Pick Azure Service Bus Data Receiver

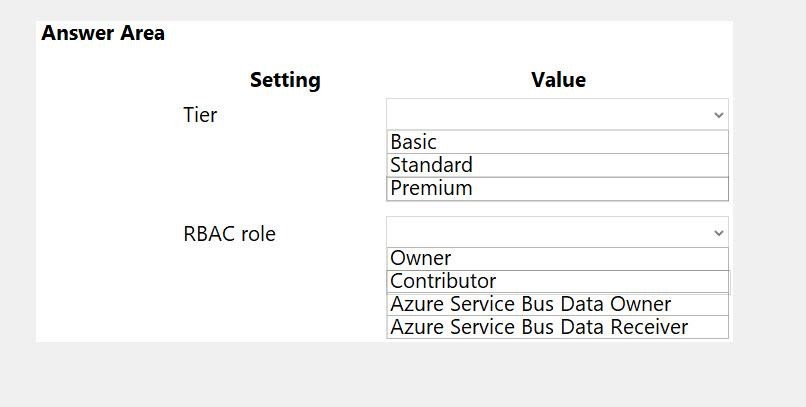point(557,327)
